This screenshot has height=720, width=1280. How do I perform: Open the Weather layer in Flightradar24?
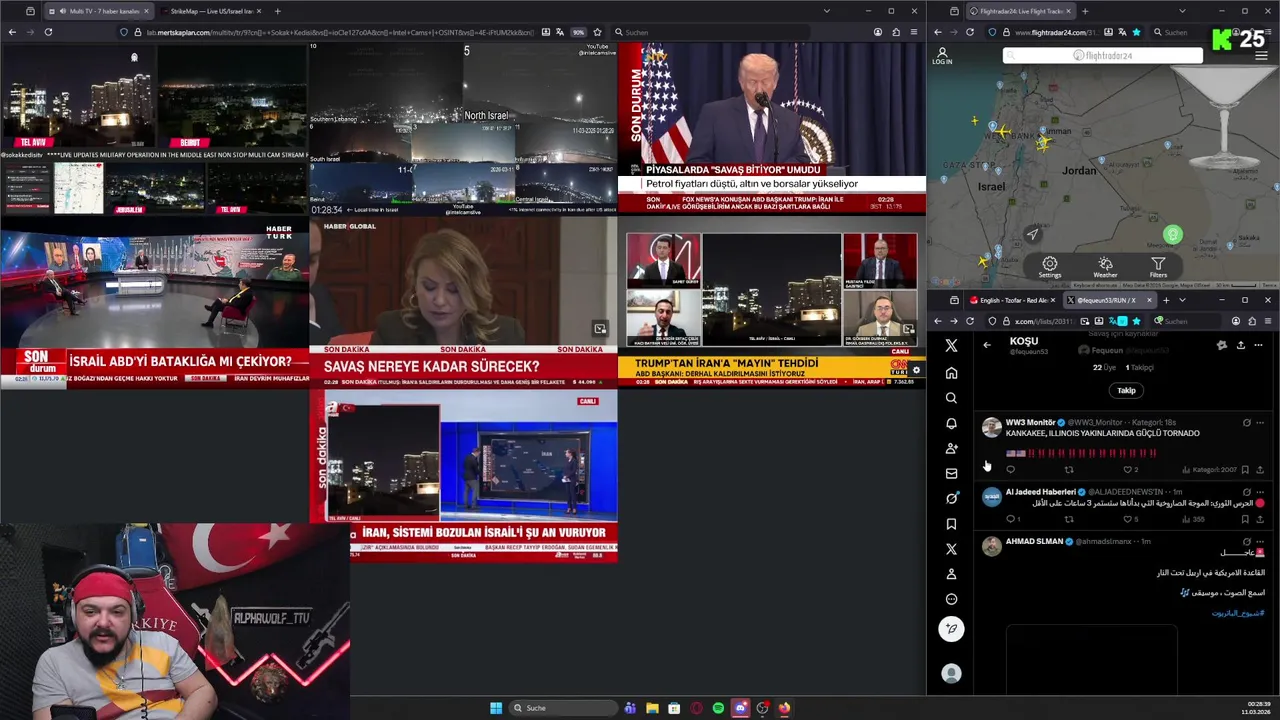[x=1105, y=268]
